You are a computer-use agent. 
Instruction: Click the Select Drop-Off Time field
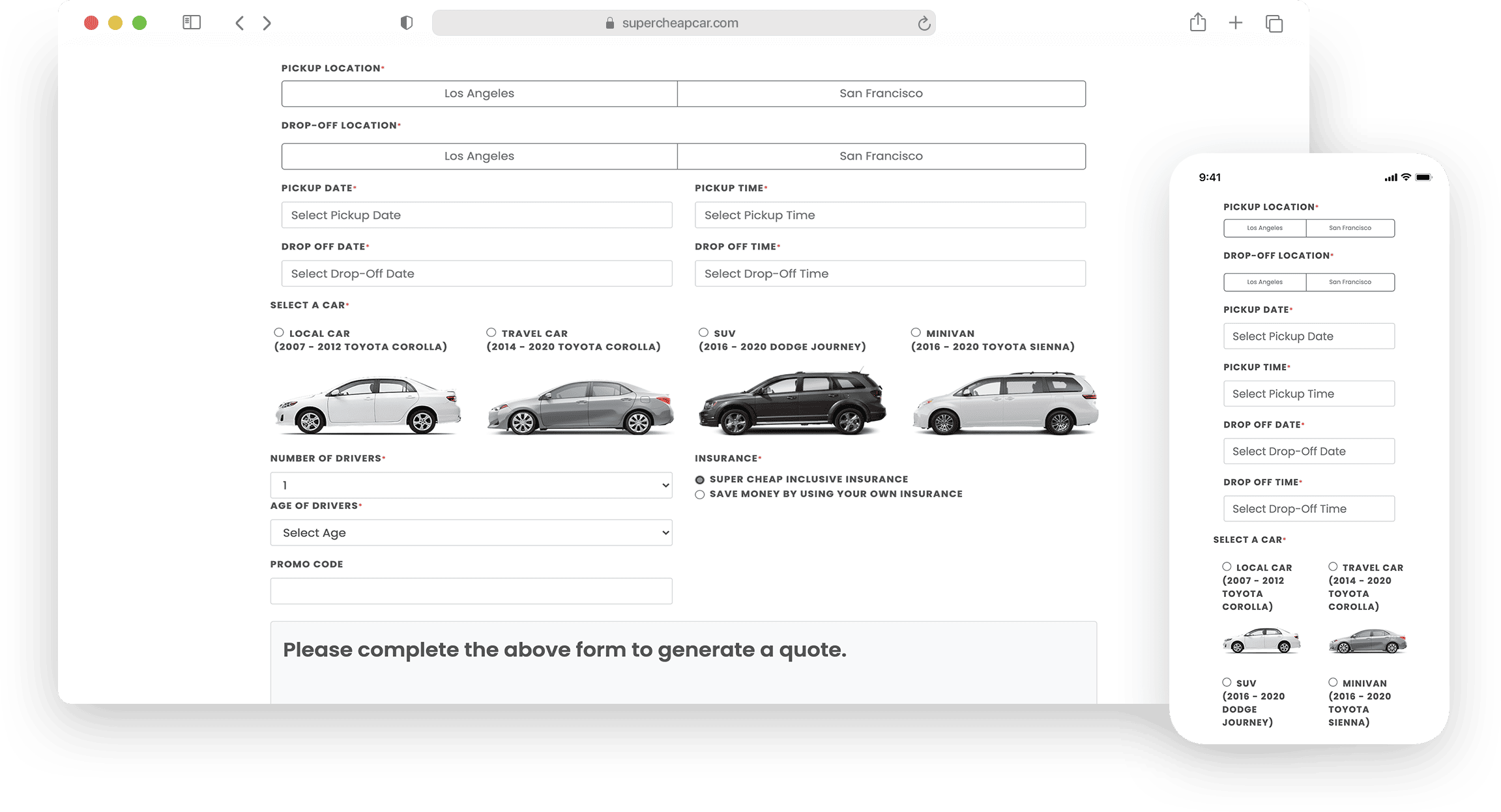[x=890, y=273]
